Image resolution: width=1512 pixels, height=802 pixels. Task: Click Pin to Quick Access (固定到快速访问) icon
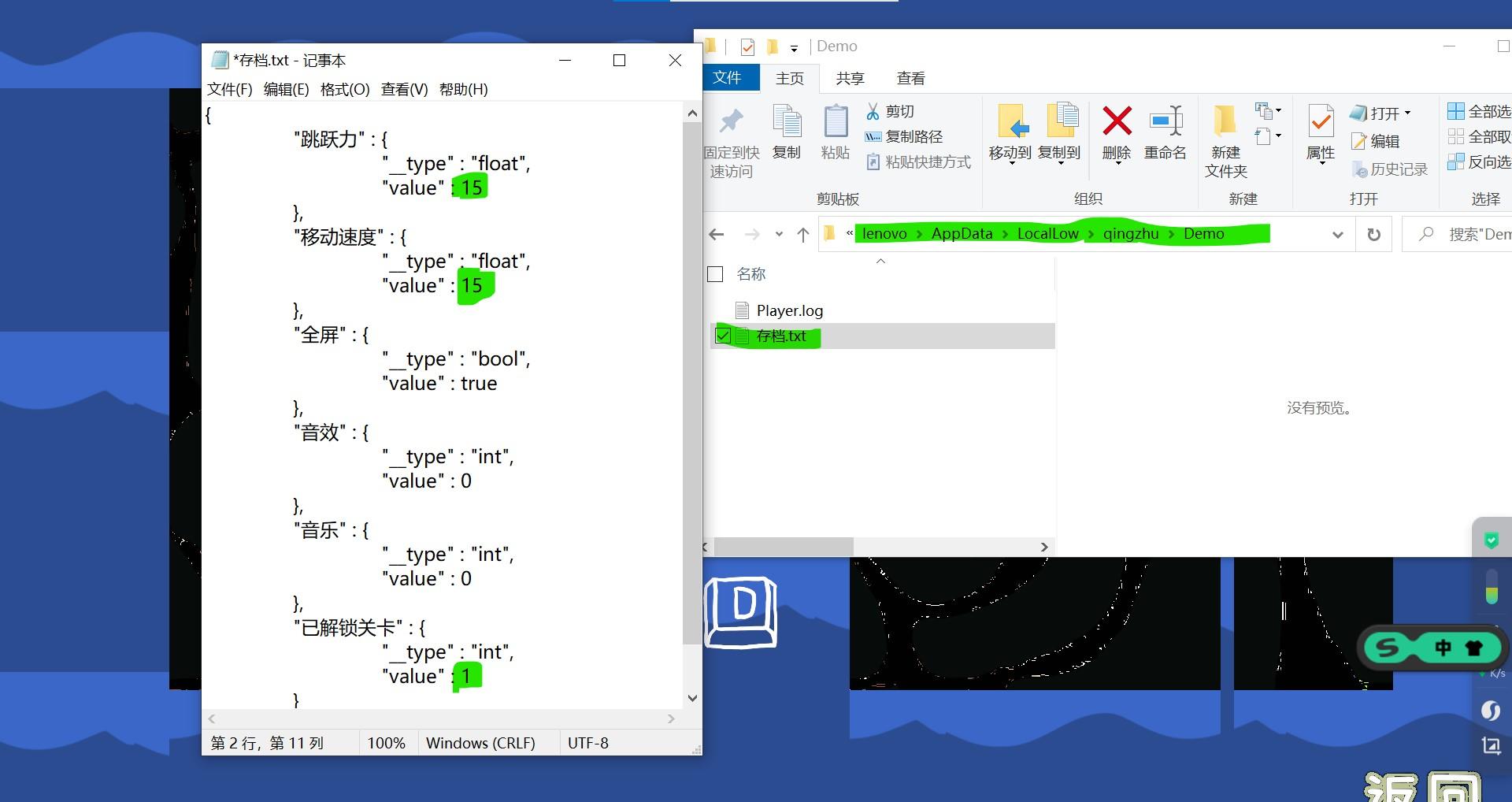click(731, 123)
